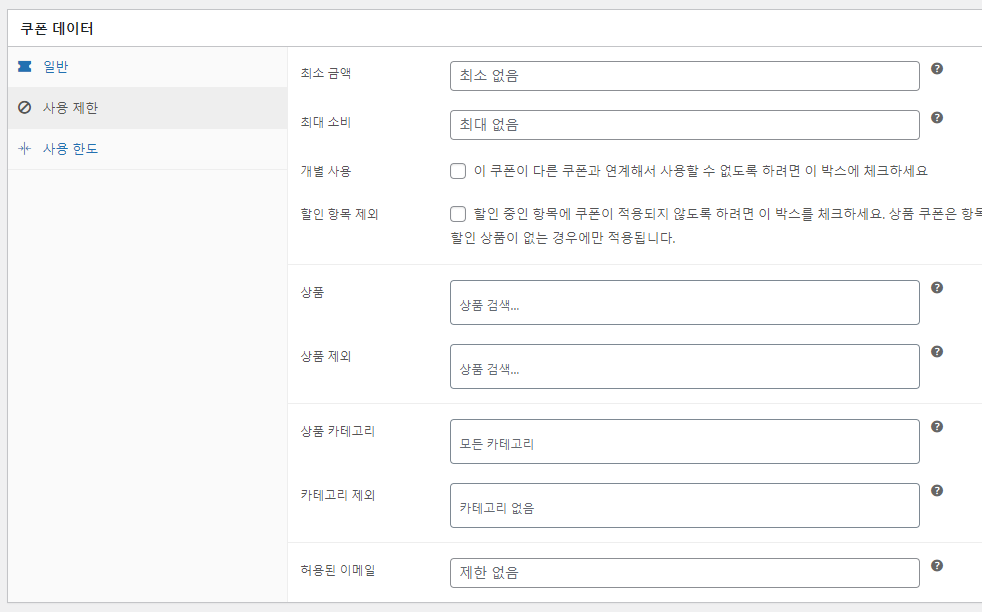
Task: Click the limit icon beside 사용 한도
Action: coord(24,148)
